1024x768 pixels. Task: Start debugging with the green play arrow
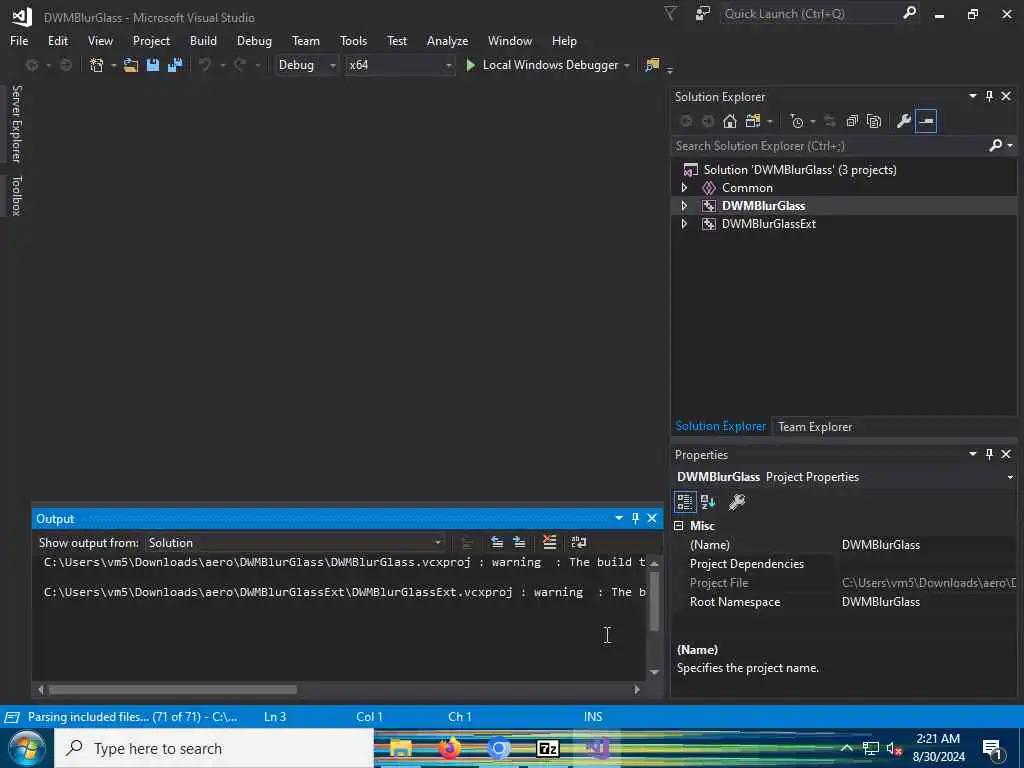pyautogui.click(x=470, y=65)
